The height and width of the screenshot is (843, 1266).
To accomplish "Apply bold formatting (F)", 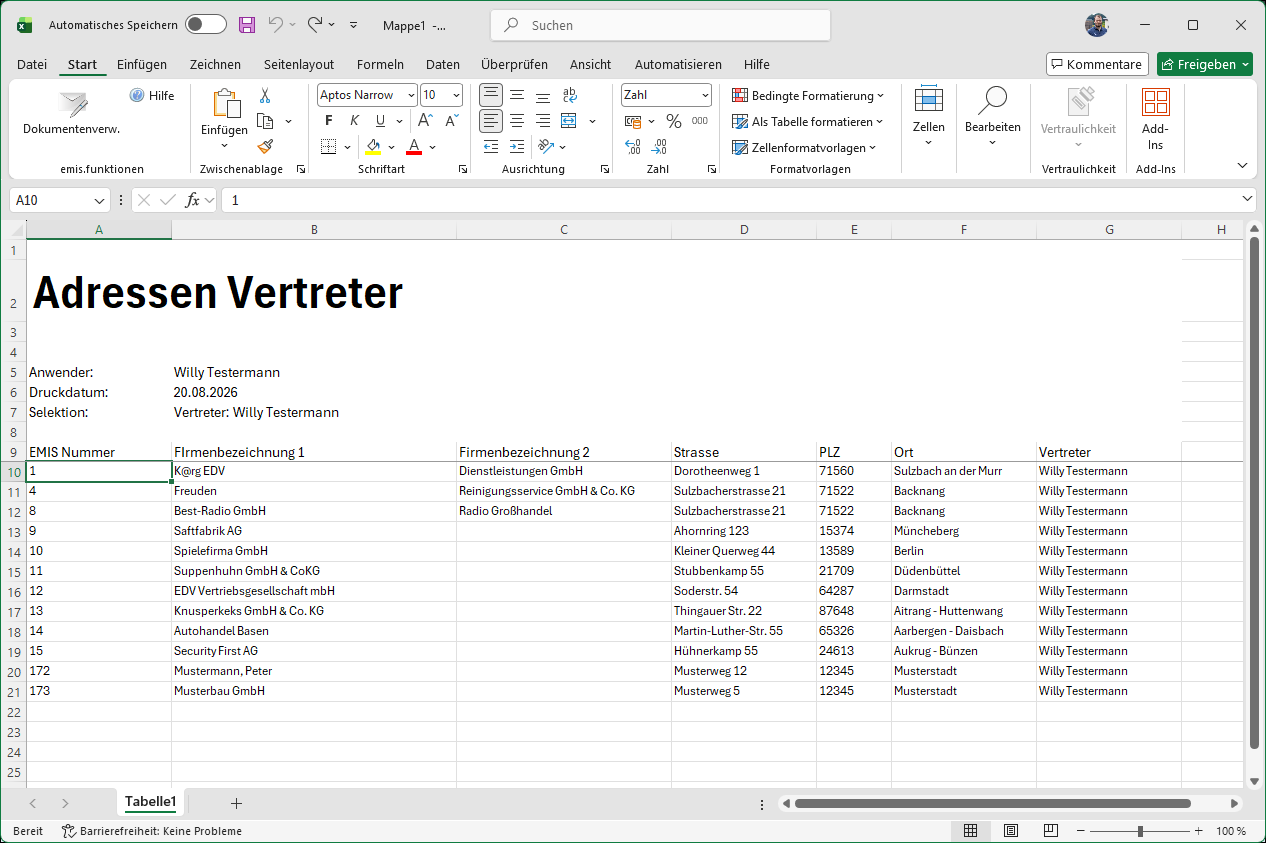I will (x=328, y=121).
